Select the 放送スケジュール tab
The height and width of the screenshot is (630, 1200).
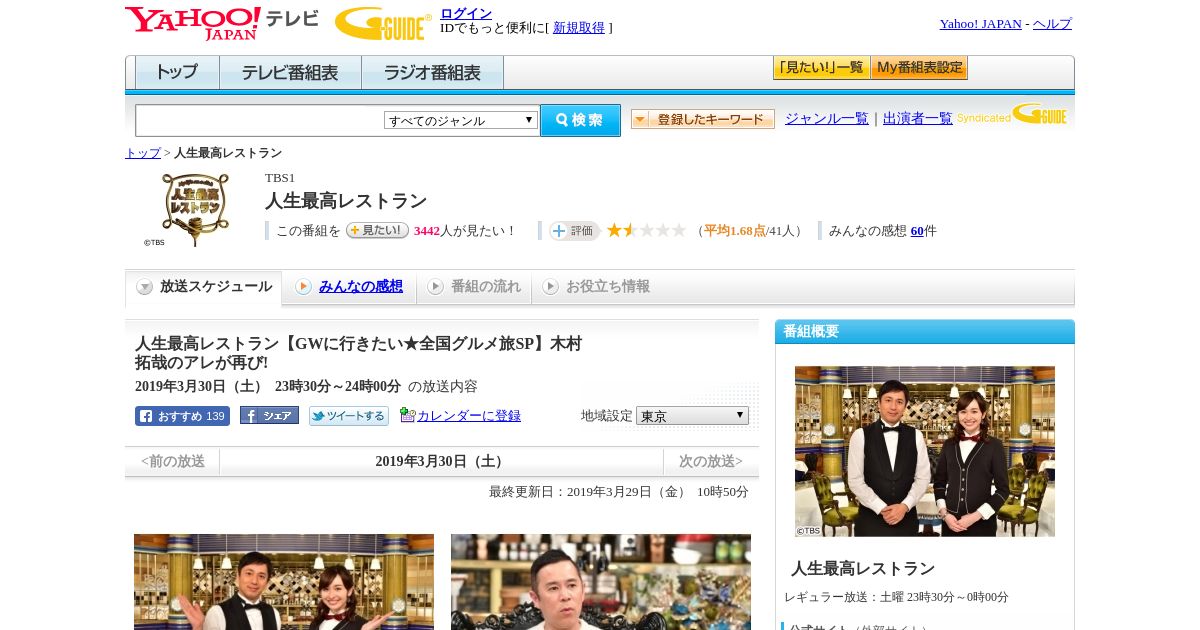click(204, 287)
